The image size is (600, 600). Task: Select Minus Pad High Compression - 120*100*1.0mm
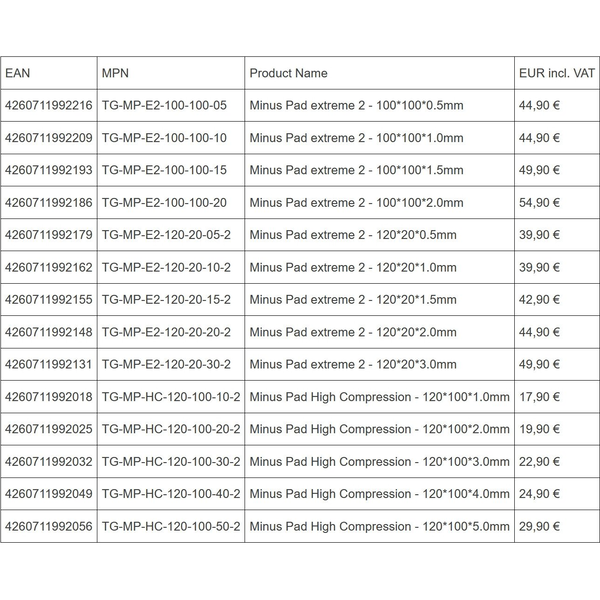click(380, 397)
